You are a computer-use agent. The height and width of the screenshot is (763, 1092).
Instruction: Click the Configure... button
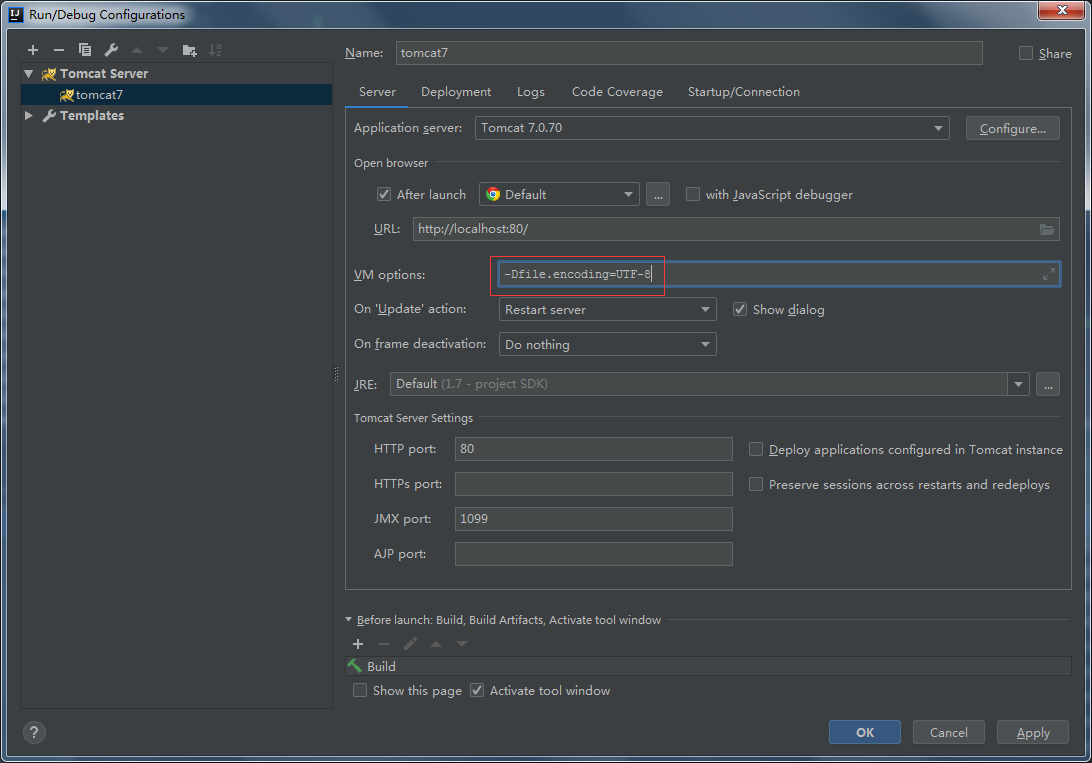[1013, 128]
